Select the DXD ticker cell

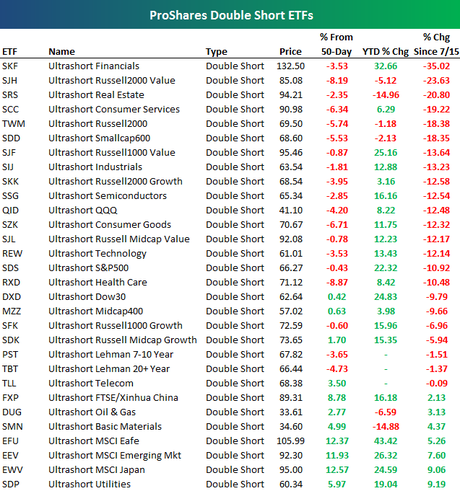coord(11,297)
